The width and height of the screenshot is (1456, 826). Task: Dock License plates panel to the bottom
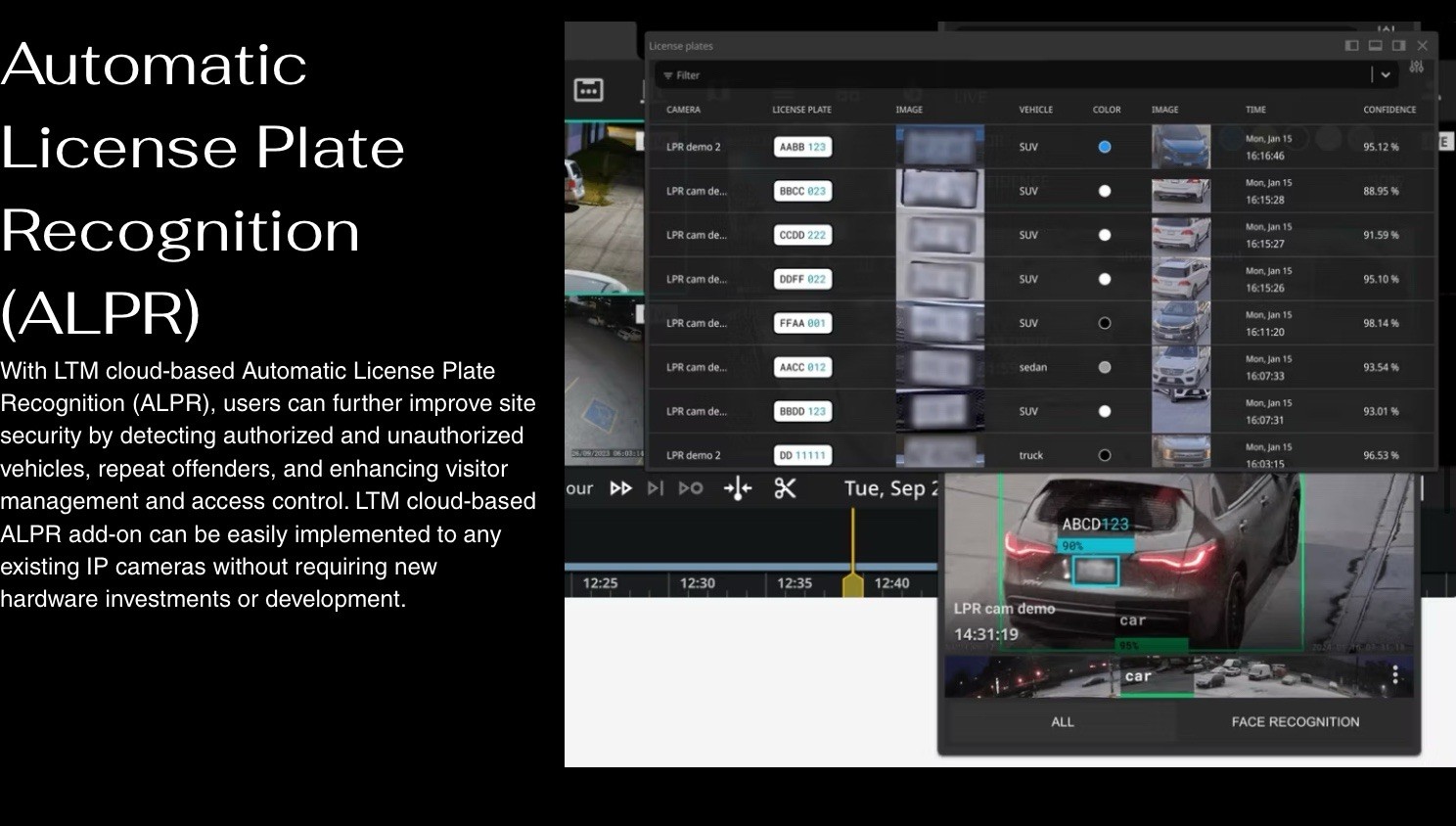(1375, 46)
